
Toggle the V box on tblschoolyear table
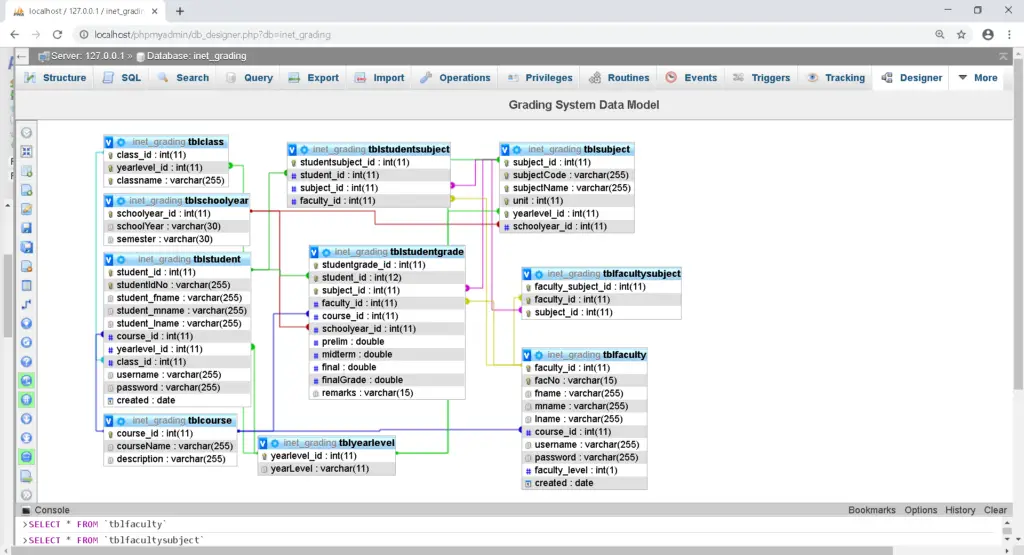pyautogui.click(x=109, y=201)
